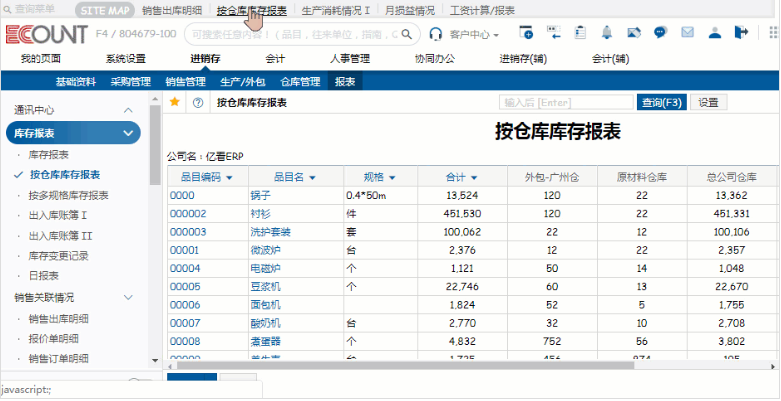Expand the 客户中心 dropdown

tap(474, 34)
